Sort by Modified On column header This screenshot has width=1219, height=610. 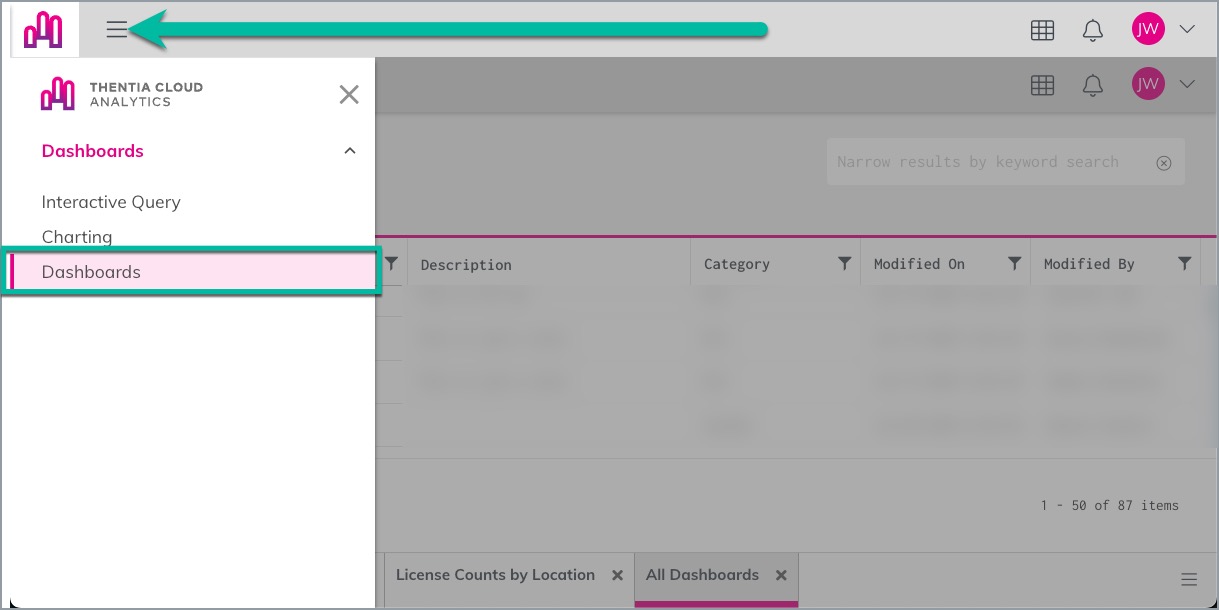pyautogui.click(x=919, y=265)
